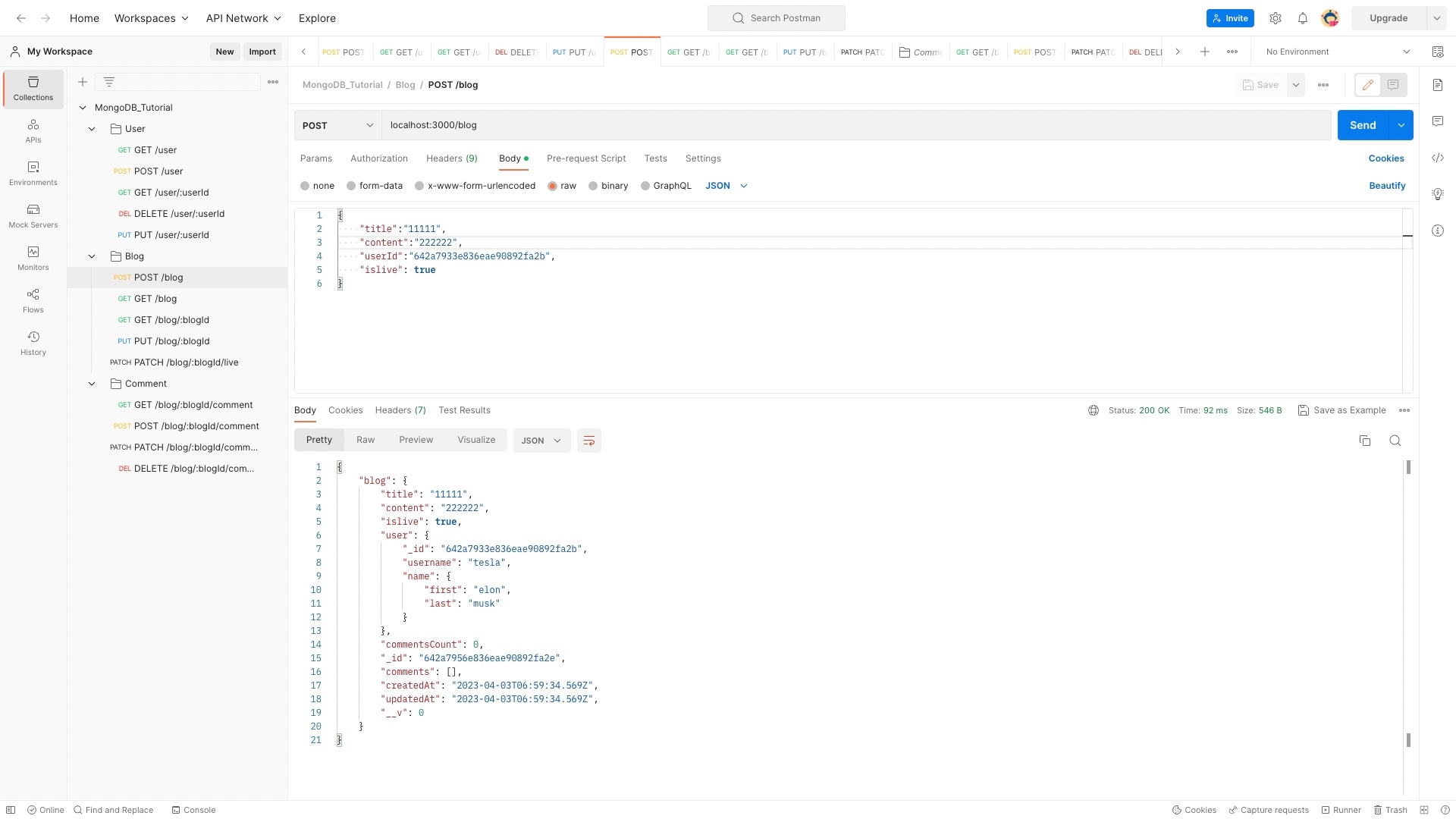This screenshot has width=1456, height=819.
Task: Open the documentation icon in right sidebar
Action: point(1438,85)
